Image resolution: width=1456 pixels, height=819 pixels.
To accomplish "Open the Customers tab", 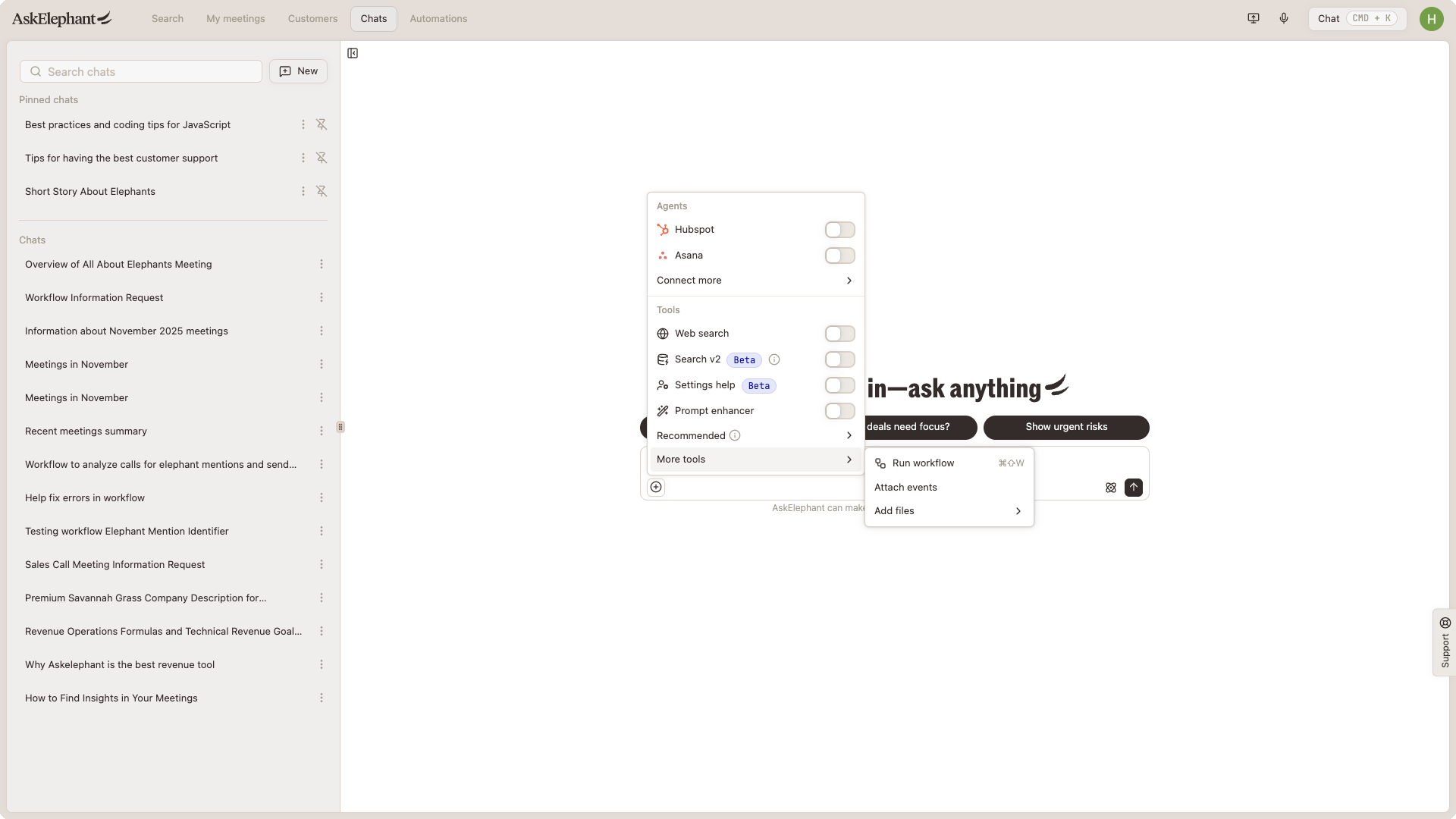I will pos(312,18).
